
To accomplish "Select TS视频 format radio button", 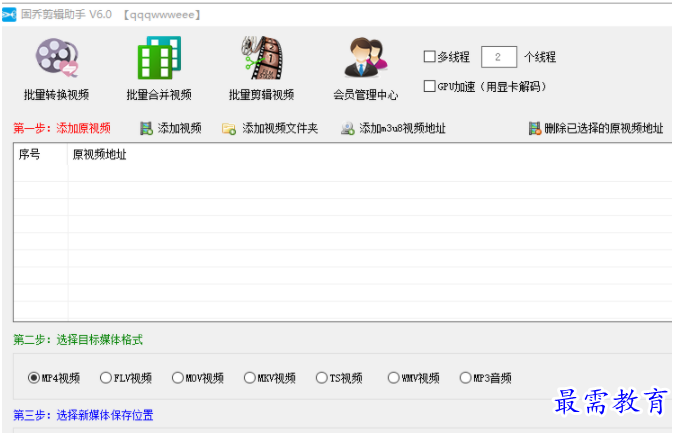I will pos(322,378).
